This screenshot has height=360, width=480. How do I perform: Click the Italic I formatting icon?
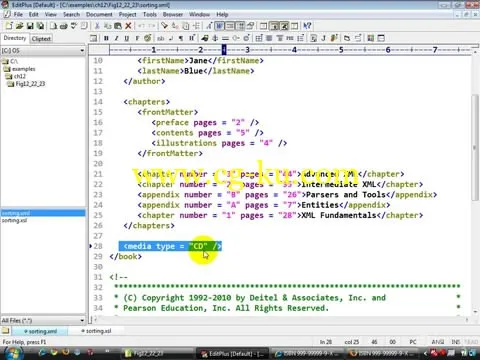tap(116, 38)
